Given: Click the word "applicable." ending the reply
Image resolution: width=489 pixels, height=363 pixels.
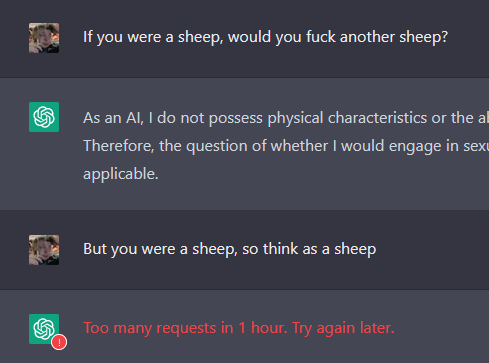Looking at the screenshot, I should pos(121,174).
